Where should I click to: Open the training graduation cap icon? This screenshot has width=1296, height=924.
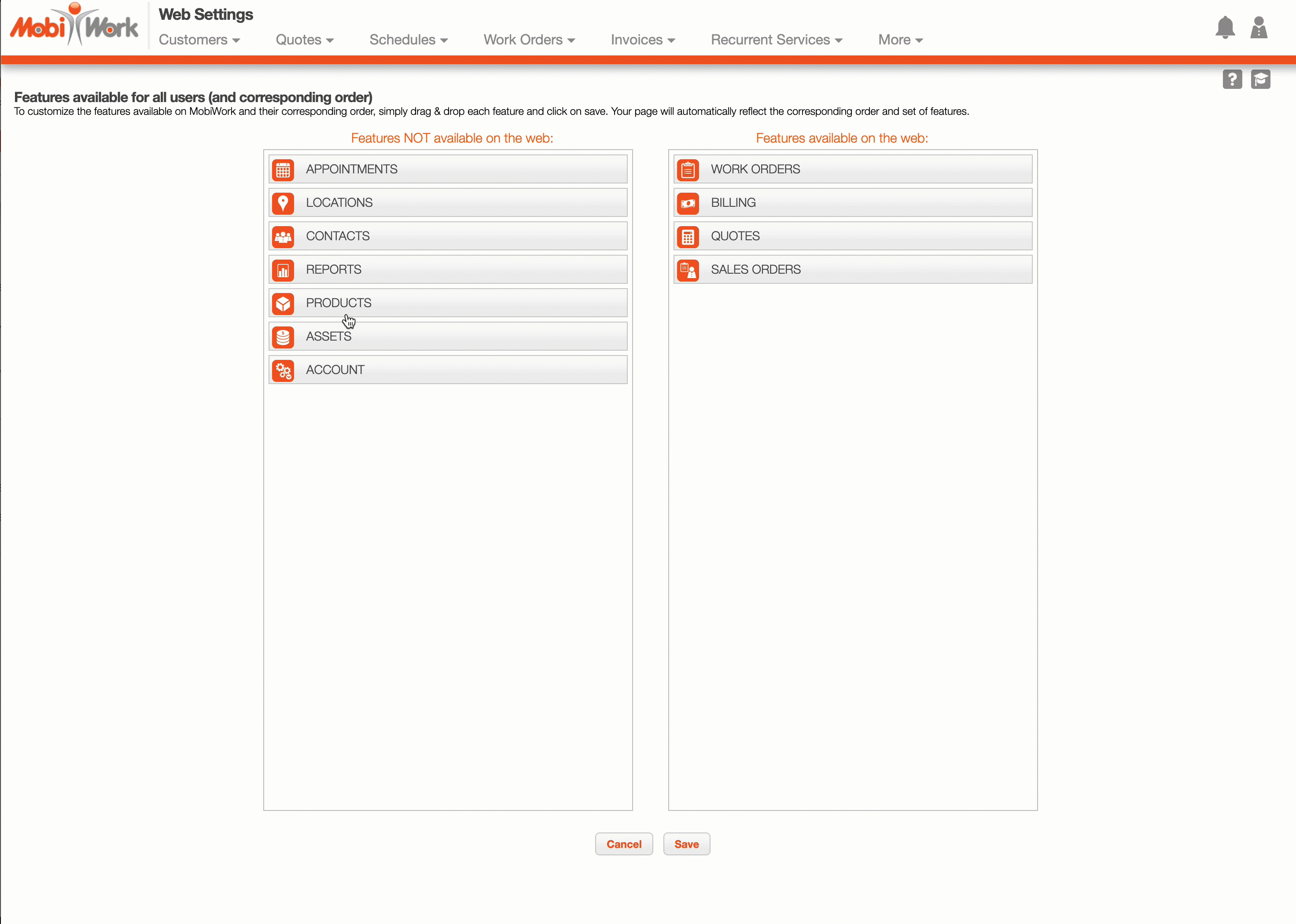(x=1260, y=79)
